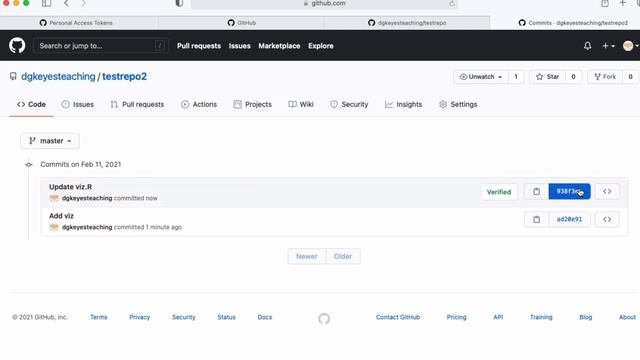
Task: Click the Newer pagination button
Action: 307,256
